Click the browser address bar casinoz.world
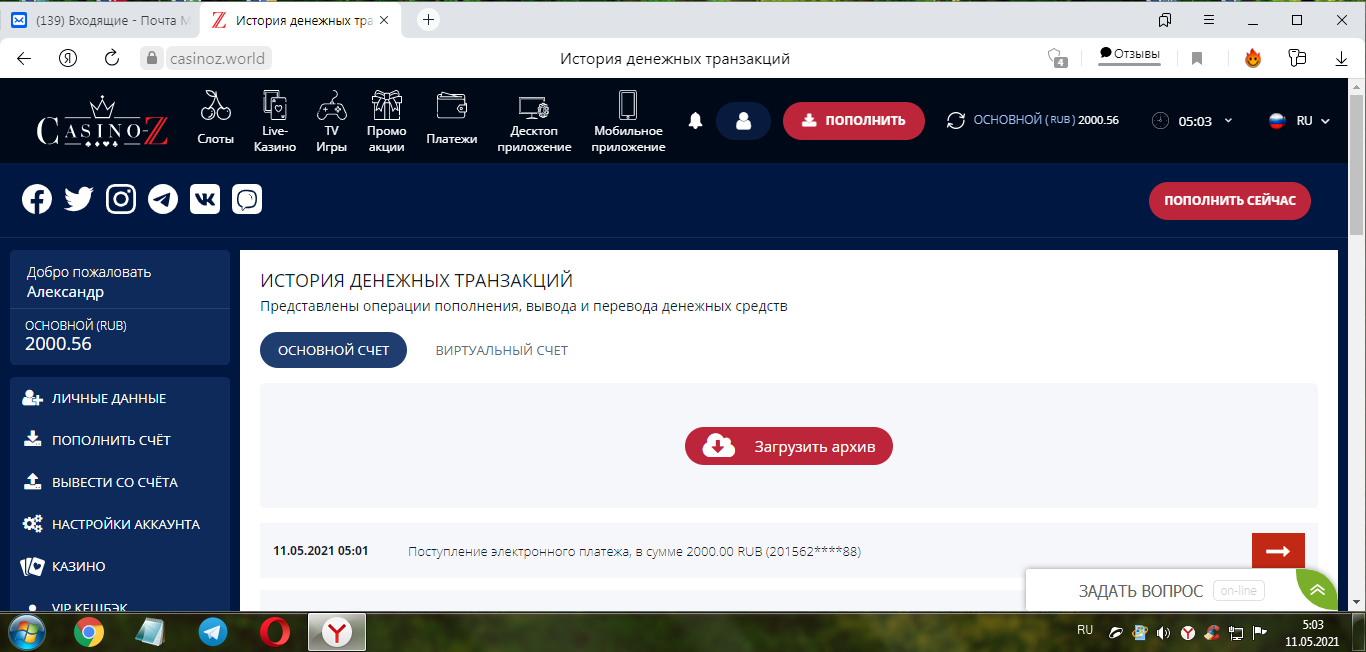The width and height of the screenshot is (1366, 652). (217, 59)
